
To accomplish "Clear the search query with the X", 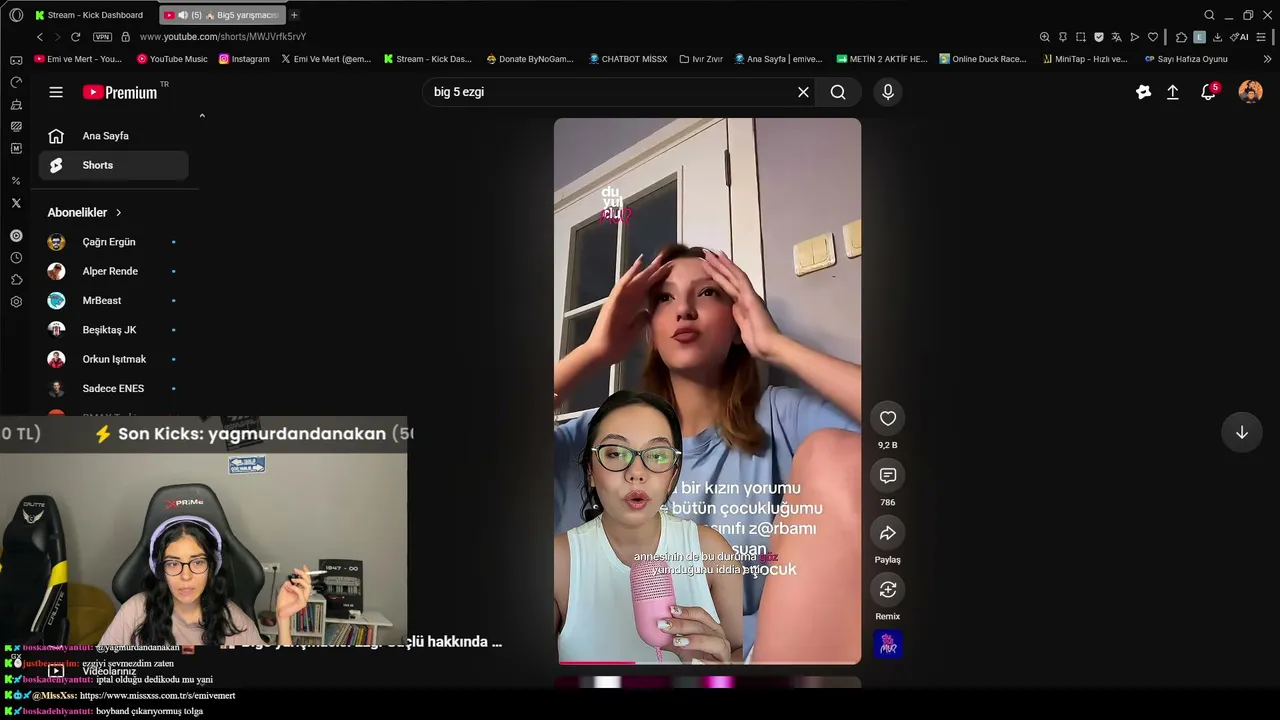I will (803, 92).
